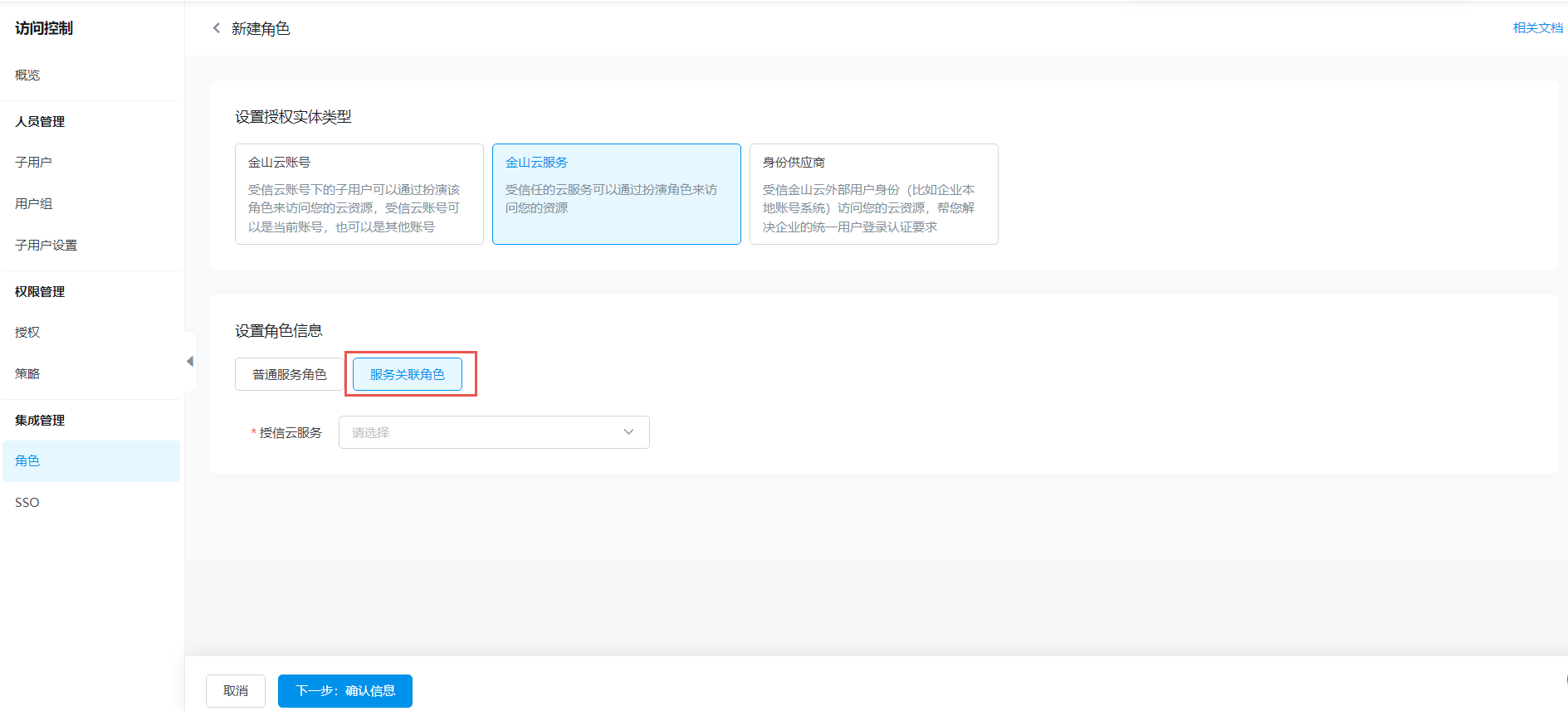
Task: Select the 金山云服务 entity type card
Action: pos(616,194)
